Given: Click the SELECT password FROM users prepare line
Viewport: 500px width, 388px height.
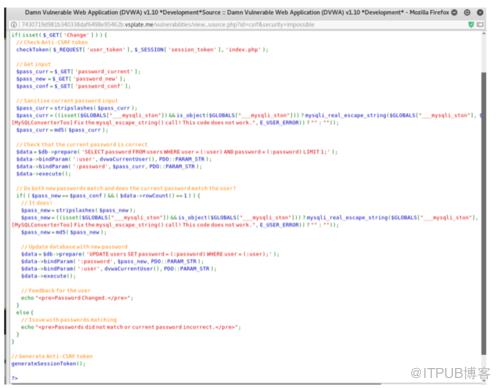Looking at the screenshot, I should [x=177, y=152].
